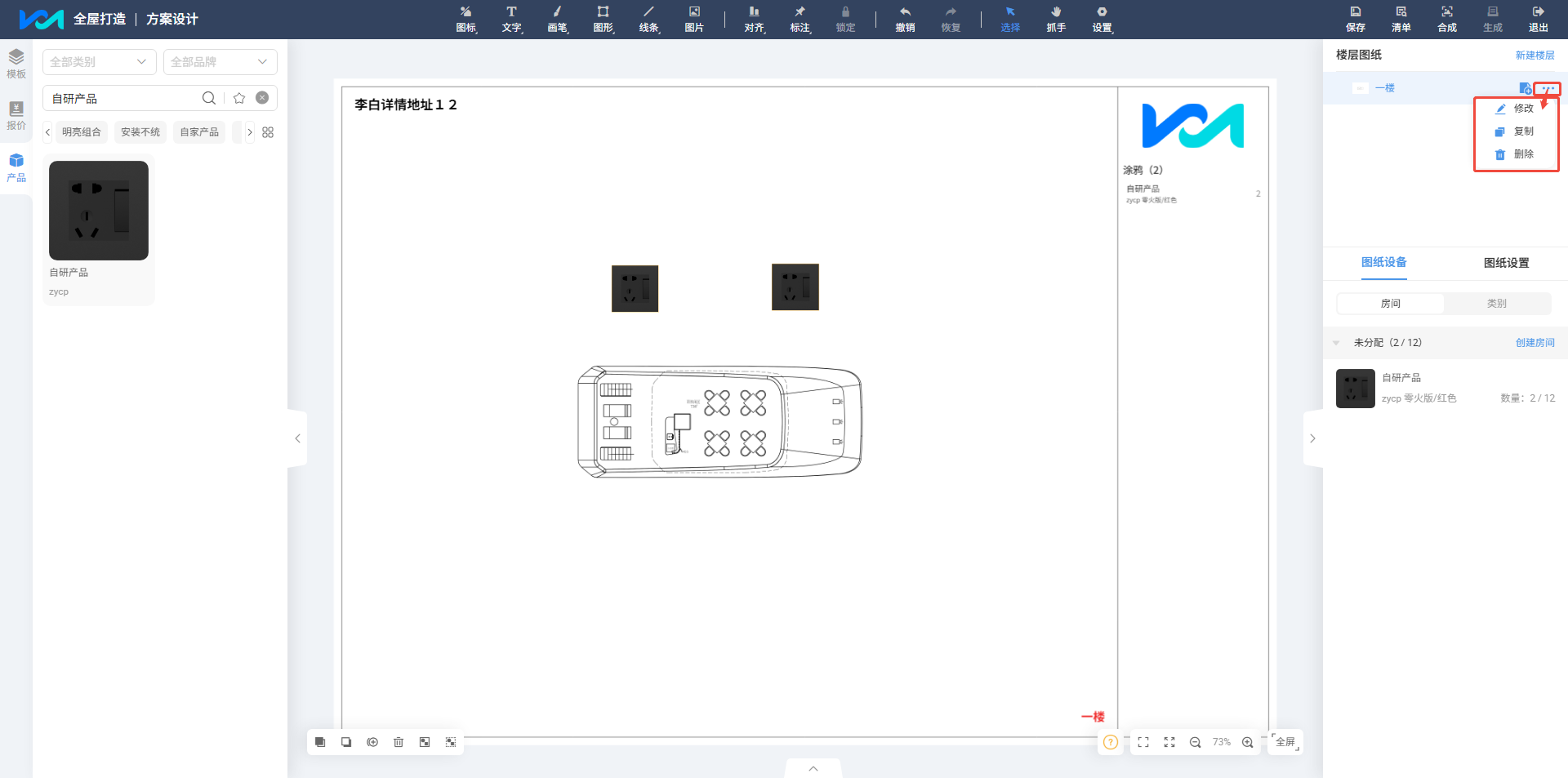Open the 全部类别 category dropdown
This screenshot has width=1568, height=778.
99,62
